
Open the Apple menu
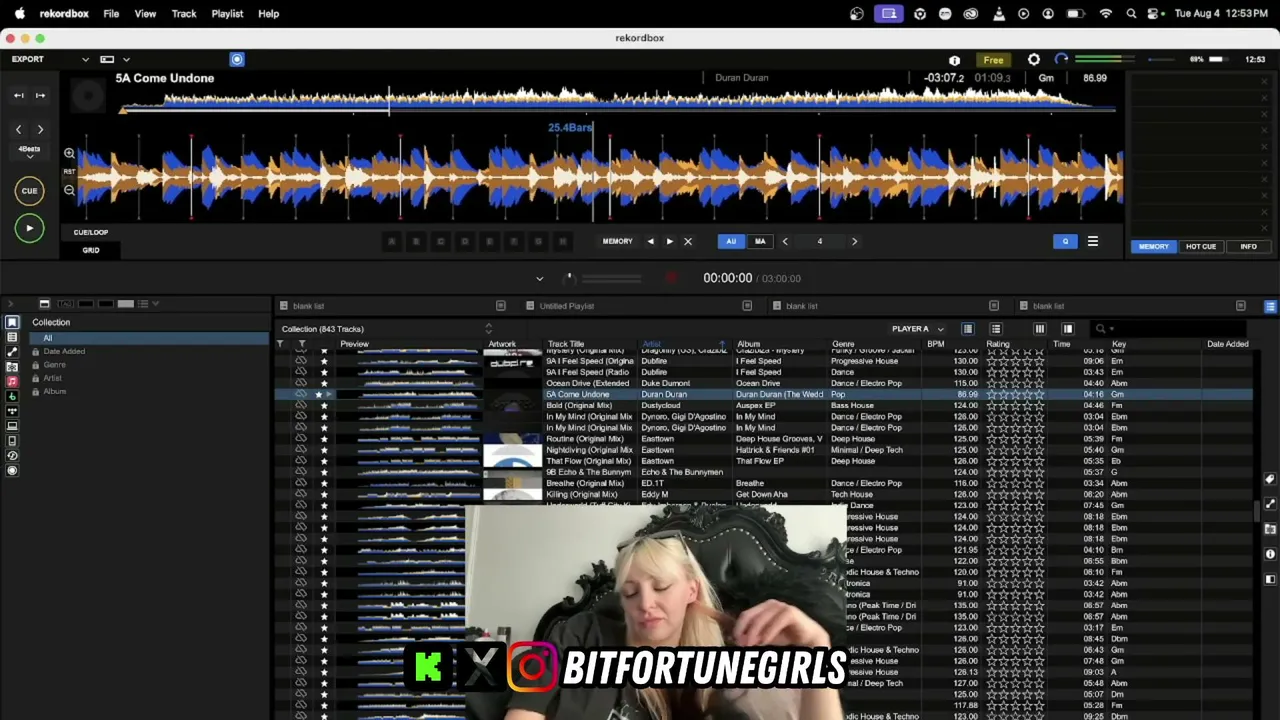point(19,14)
